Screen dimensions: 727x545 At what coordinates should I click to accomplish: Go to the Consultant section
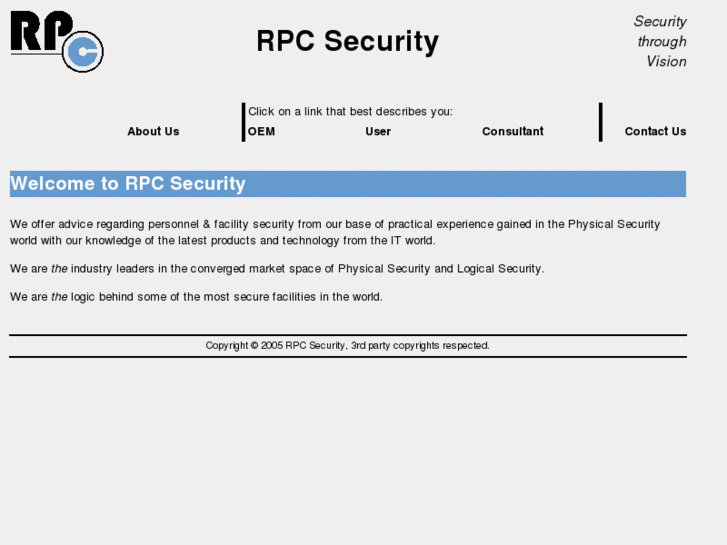pyautogui.click(x=512, y=131)
